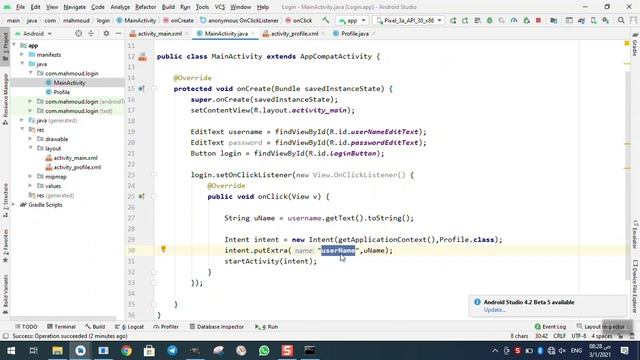The width and height of the screenshot is (640, 360).
Task: Open Telegram from the taskbar
Action: (x=172, y=351)
